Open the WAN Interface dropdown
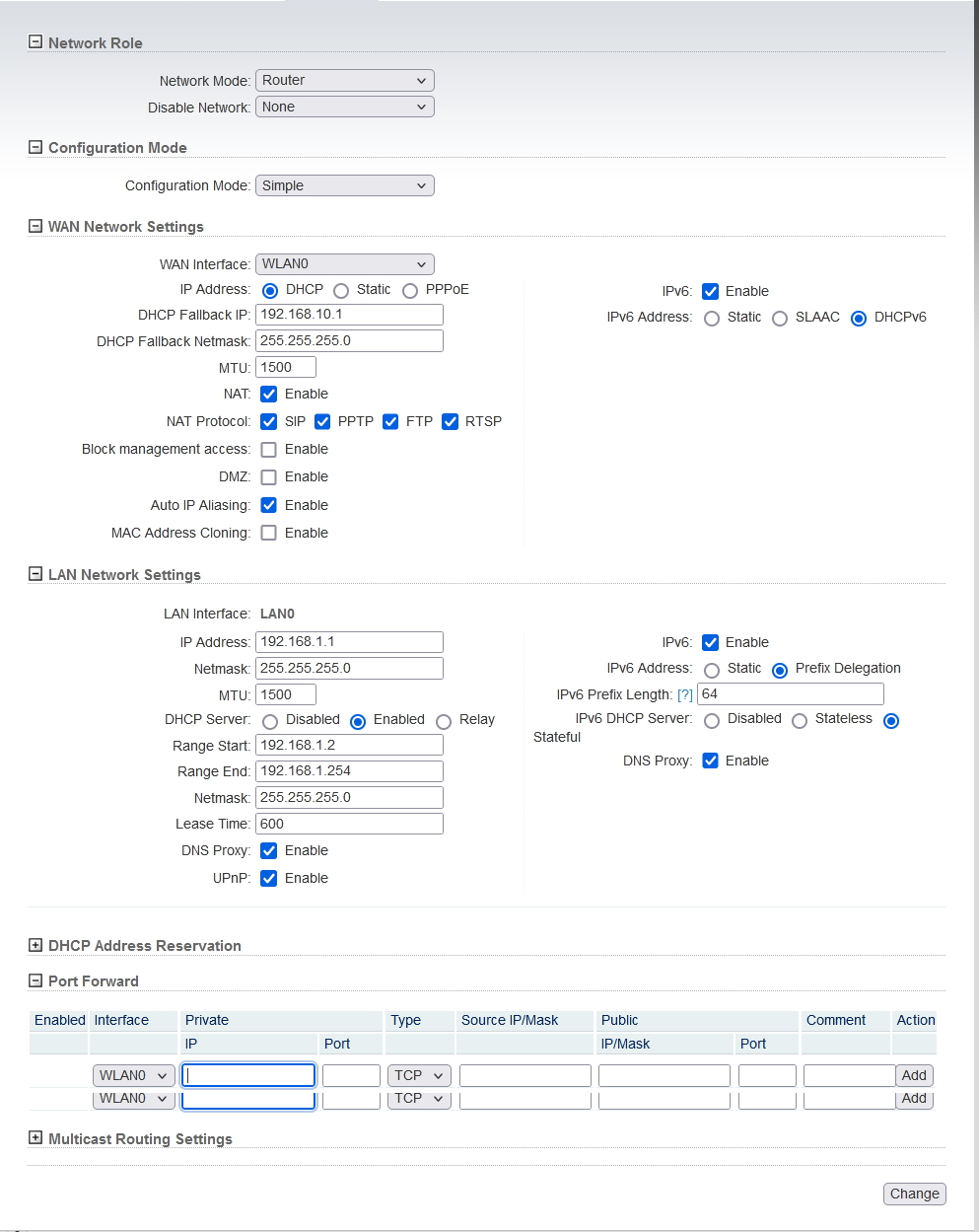Image resolution: width=979 pixels, height=1232 pixels. click(344, 264)
